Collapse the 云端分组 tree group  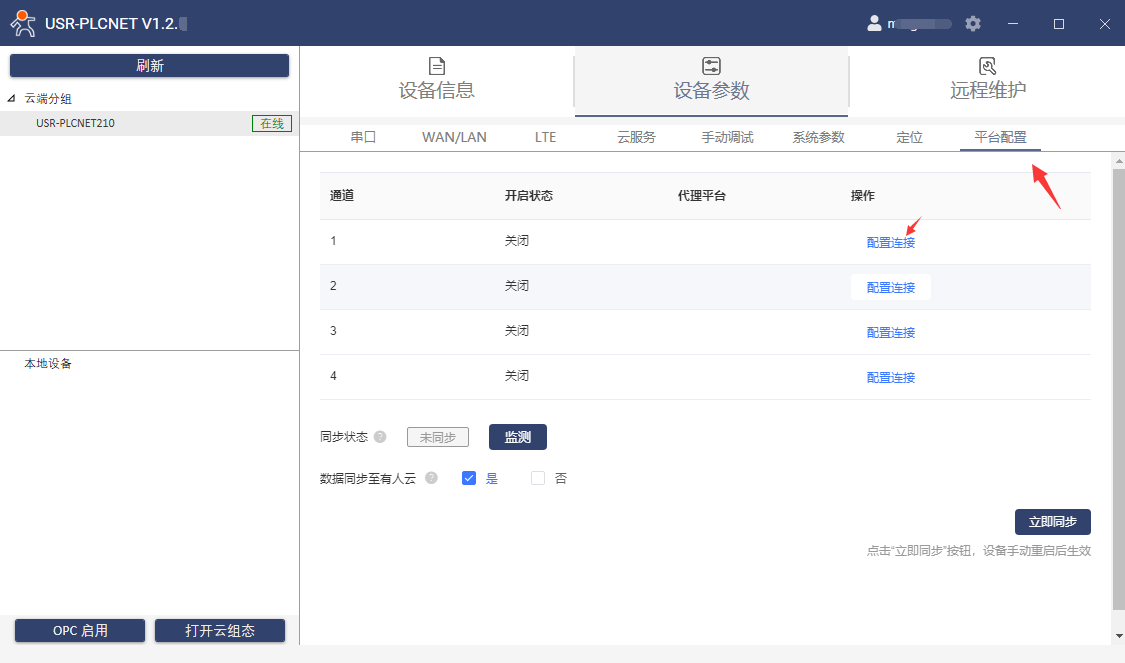[11, 99]
